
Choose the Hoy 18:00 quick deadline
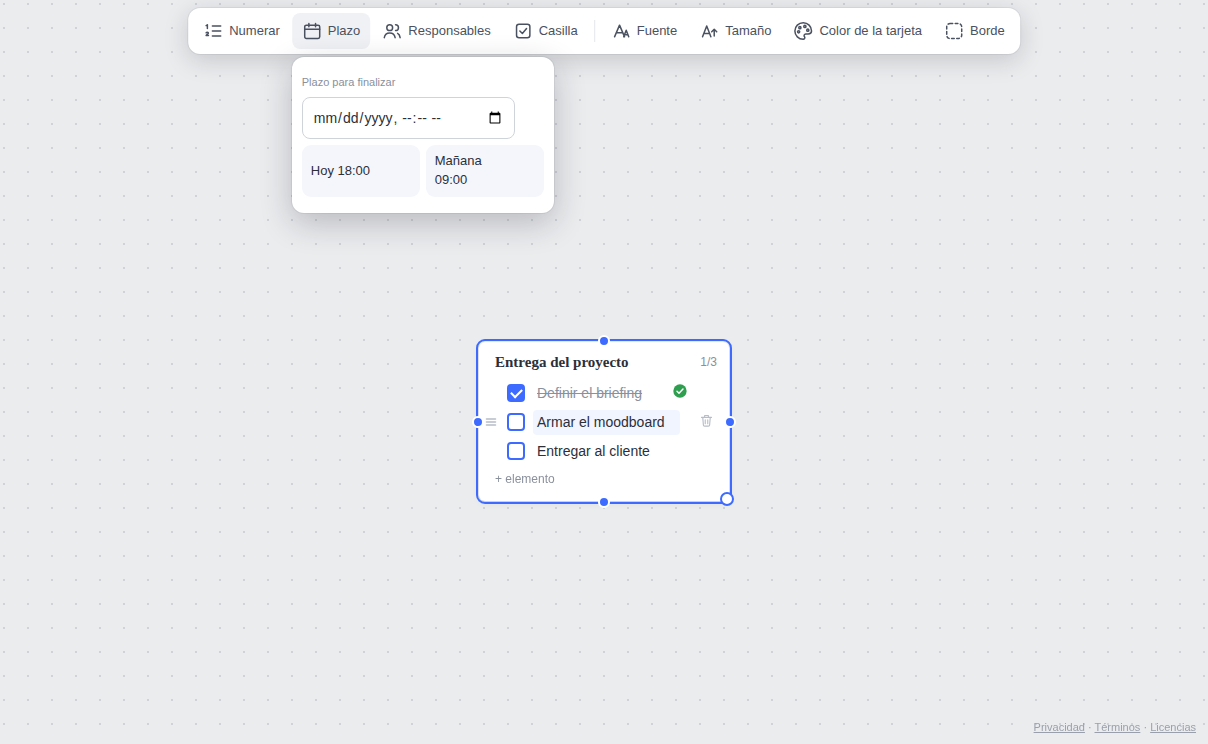361,171
